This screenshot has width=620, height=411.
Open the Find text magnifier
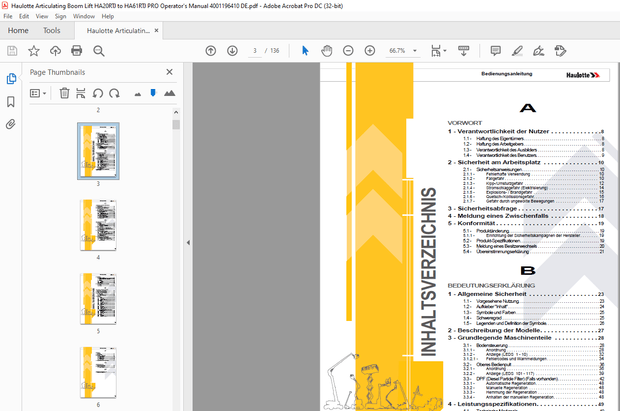98,51
